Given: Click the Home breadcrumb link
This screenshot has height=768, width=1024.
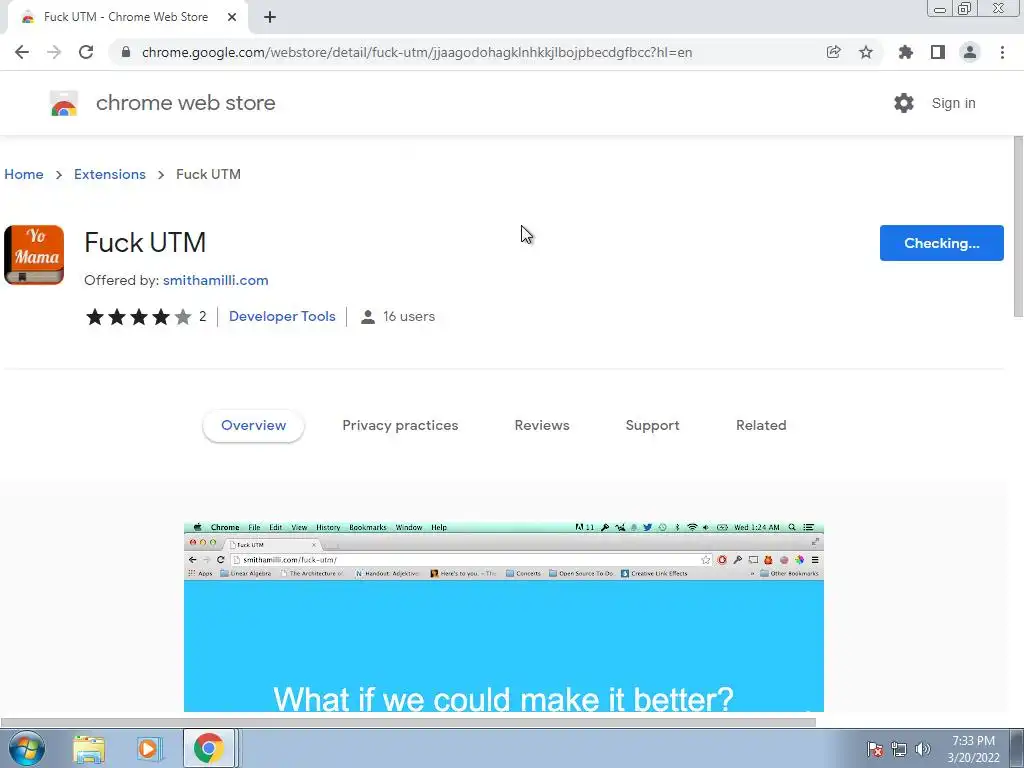Looking at the screenshot, I should pos(24,174).
